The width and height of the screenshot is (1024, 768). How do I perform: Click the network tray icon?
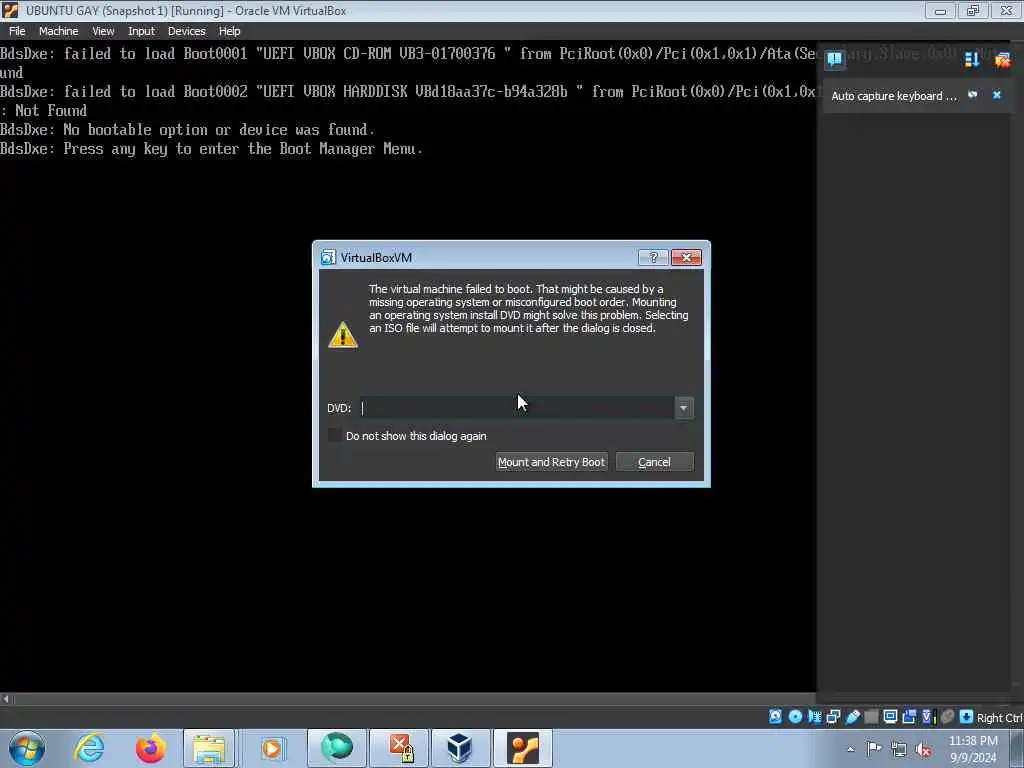point(899,749)
